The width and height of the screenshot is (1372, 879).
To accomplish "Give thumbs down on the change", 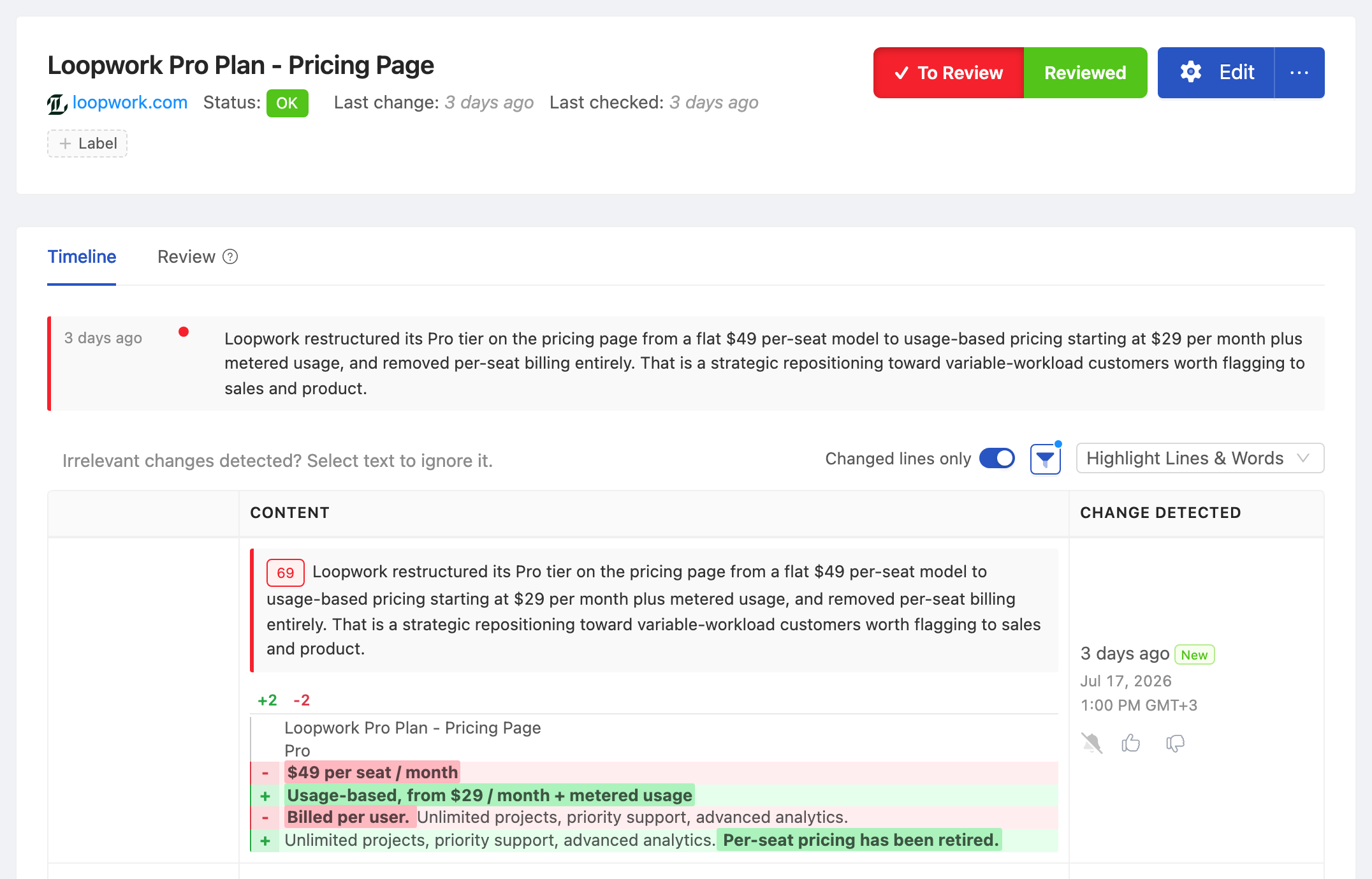I will (1175, 743).
